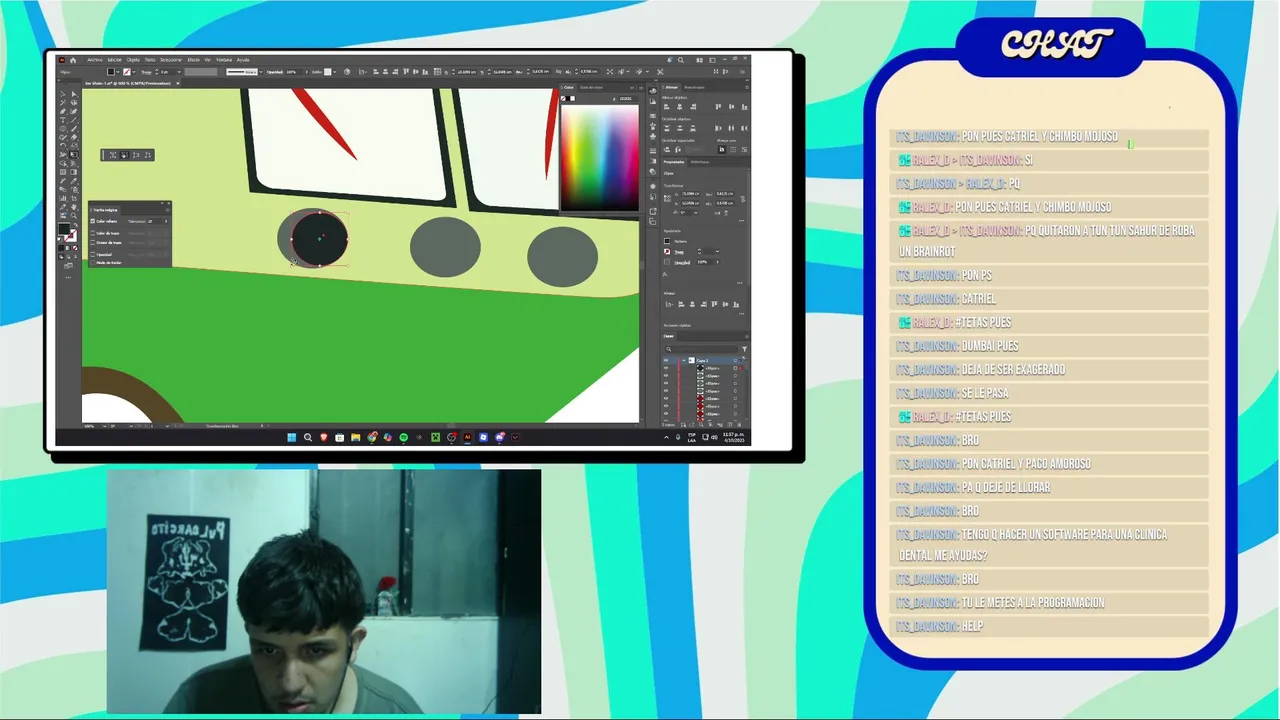Close the open document tab
Image resolution: width=1280 pixels, height=720 pixels.
point(178,83)
